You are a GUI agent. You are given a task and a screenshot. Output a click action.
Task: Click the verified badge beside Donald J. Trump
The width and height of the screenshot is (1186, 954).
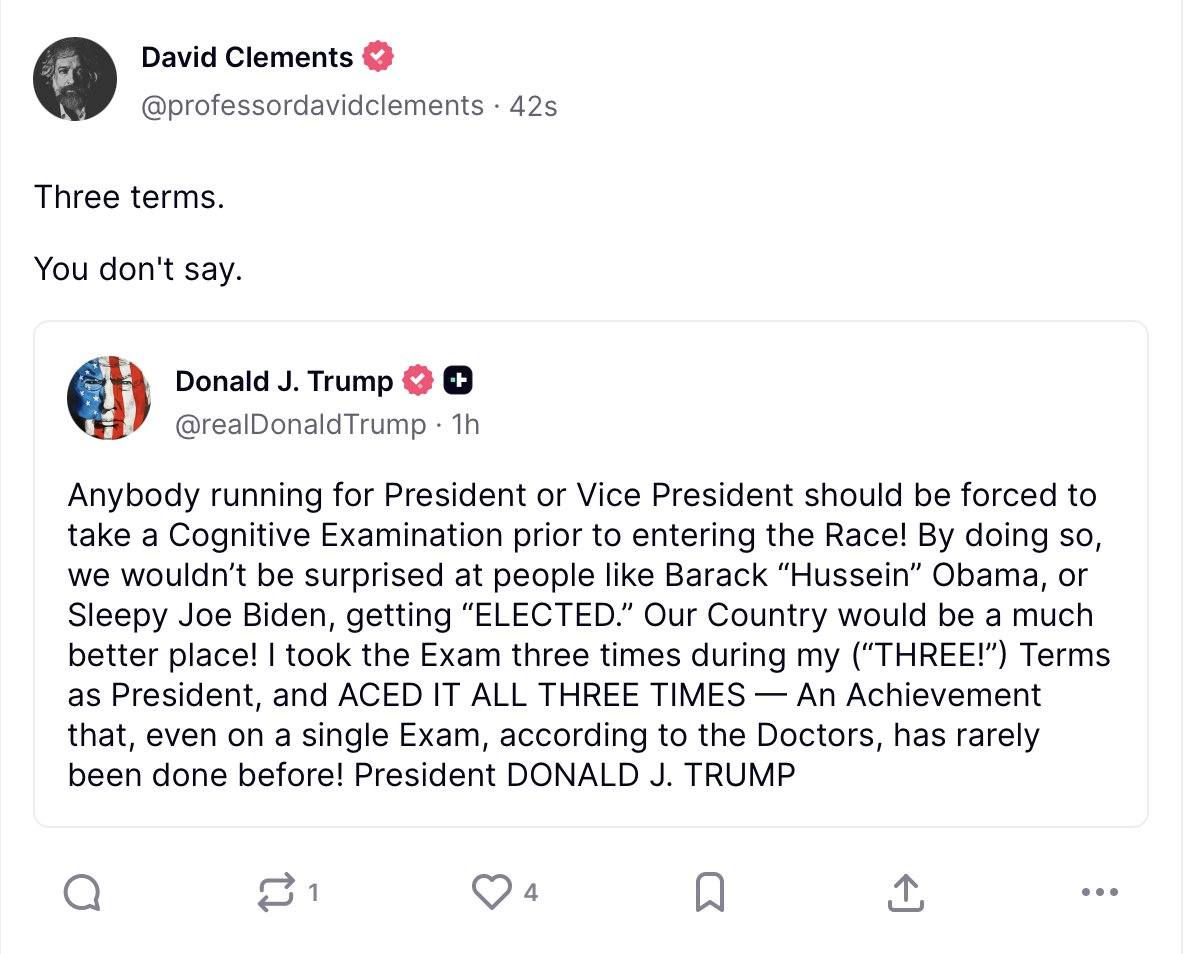[418, 381]
